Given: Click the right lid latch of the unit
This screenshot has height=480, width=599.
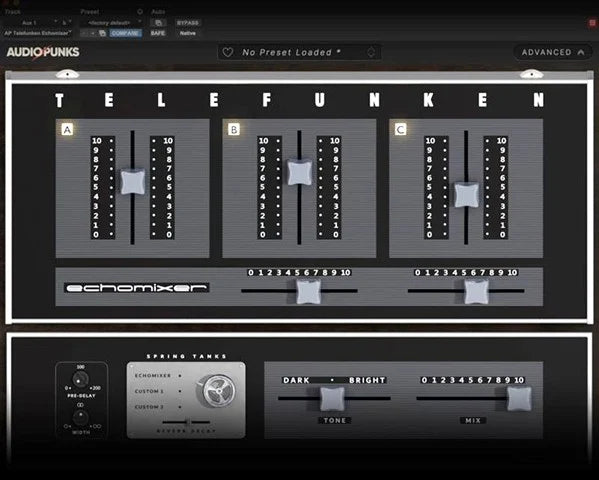Looking at the screenshot, I should click(531, 74).
